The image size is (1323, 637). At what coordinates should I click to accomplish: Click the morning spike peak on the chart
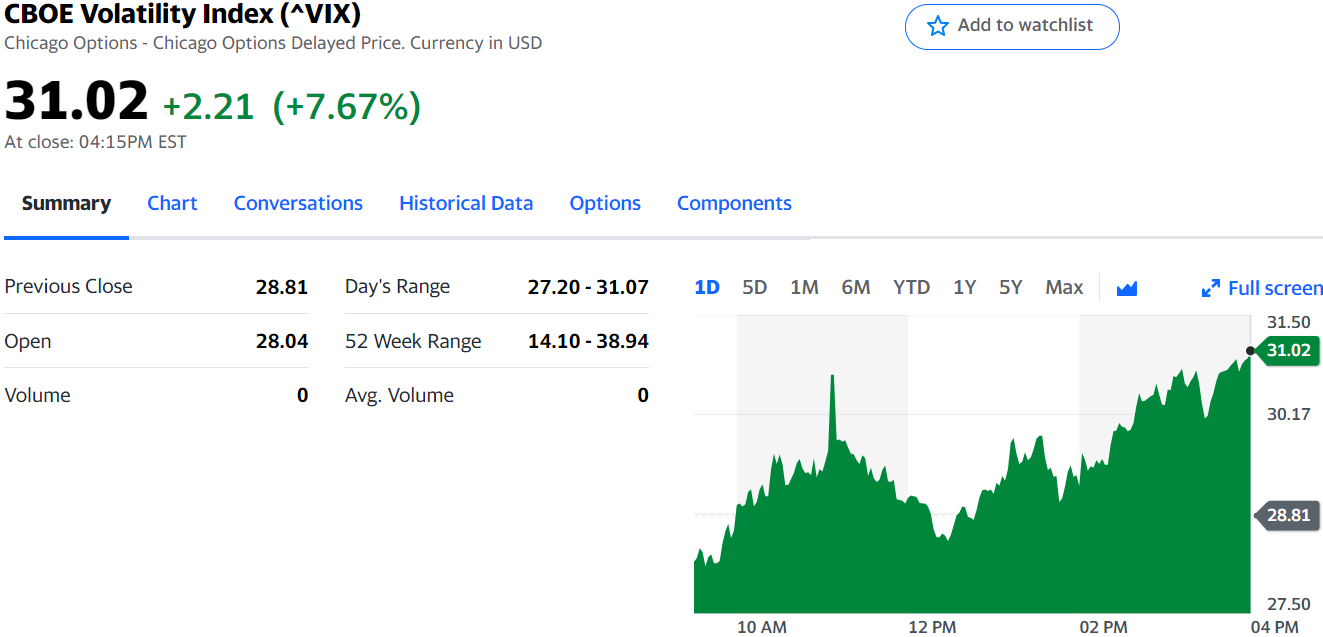coord(831,377)
